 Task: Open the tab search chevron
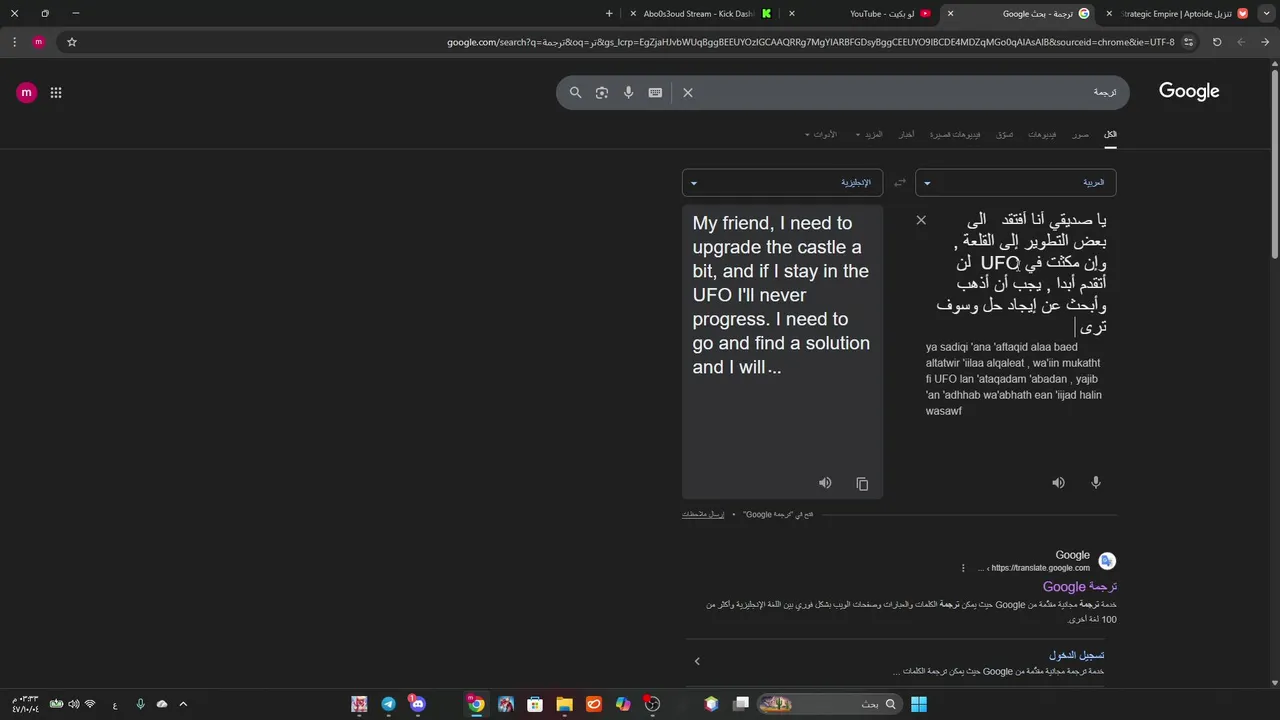(1265, 13)
